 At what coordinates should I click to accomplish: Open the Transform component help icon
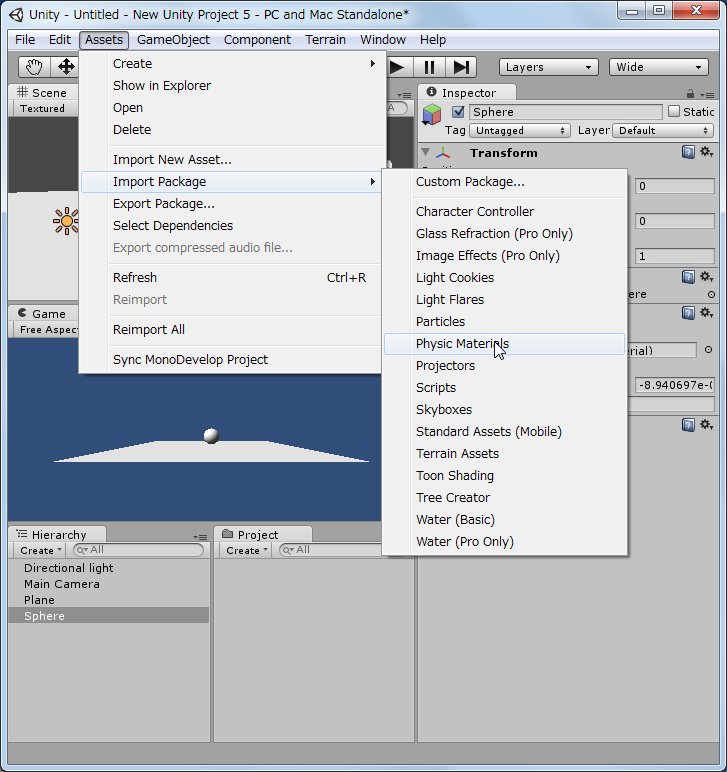(x=689, y=152)
